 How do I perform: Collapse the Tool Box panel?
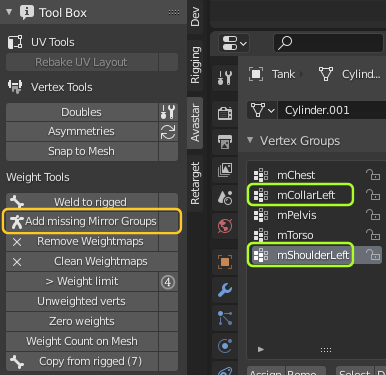pyautogui.click(x=9, y=12)
